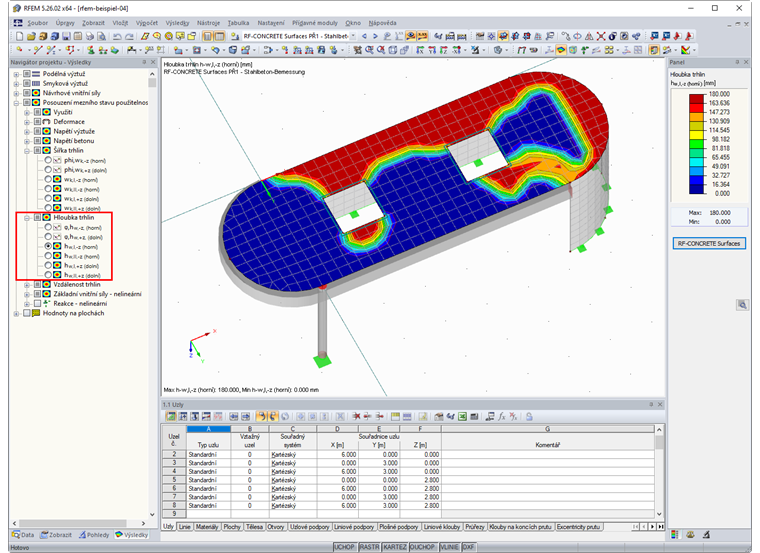Click the dark blue 0.000 legend color
Image resolution: width=760 pixels, height=553 pixels.
[697, 189]
